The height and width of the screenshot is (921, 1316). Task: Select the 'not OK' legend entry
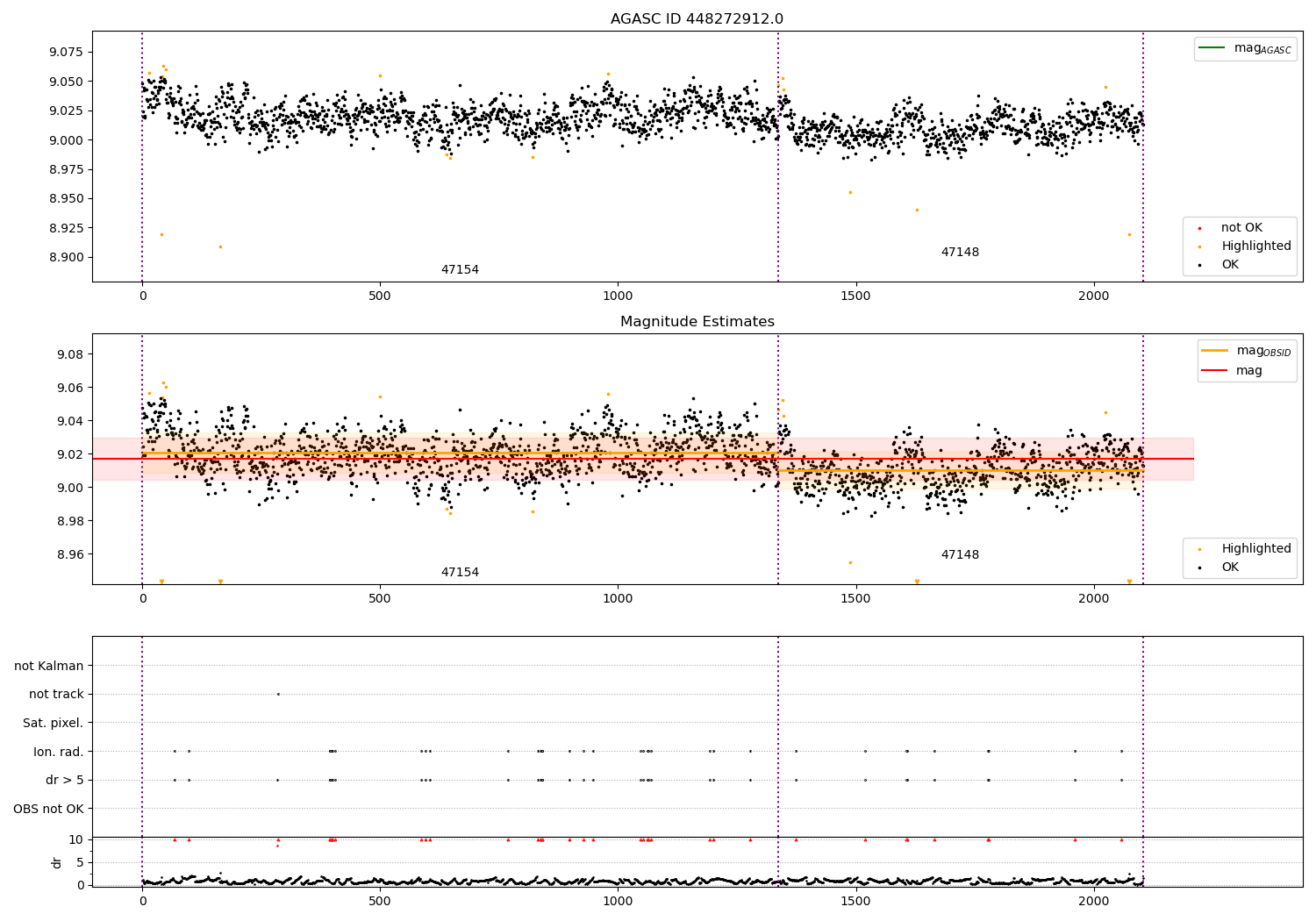1241,228
